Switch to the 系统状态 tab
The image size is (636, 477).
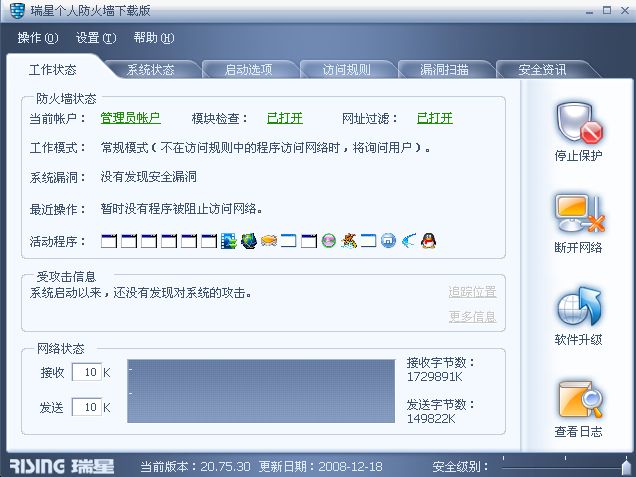150,70
